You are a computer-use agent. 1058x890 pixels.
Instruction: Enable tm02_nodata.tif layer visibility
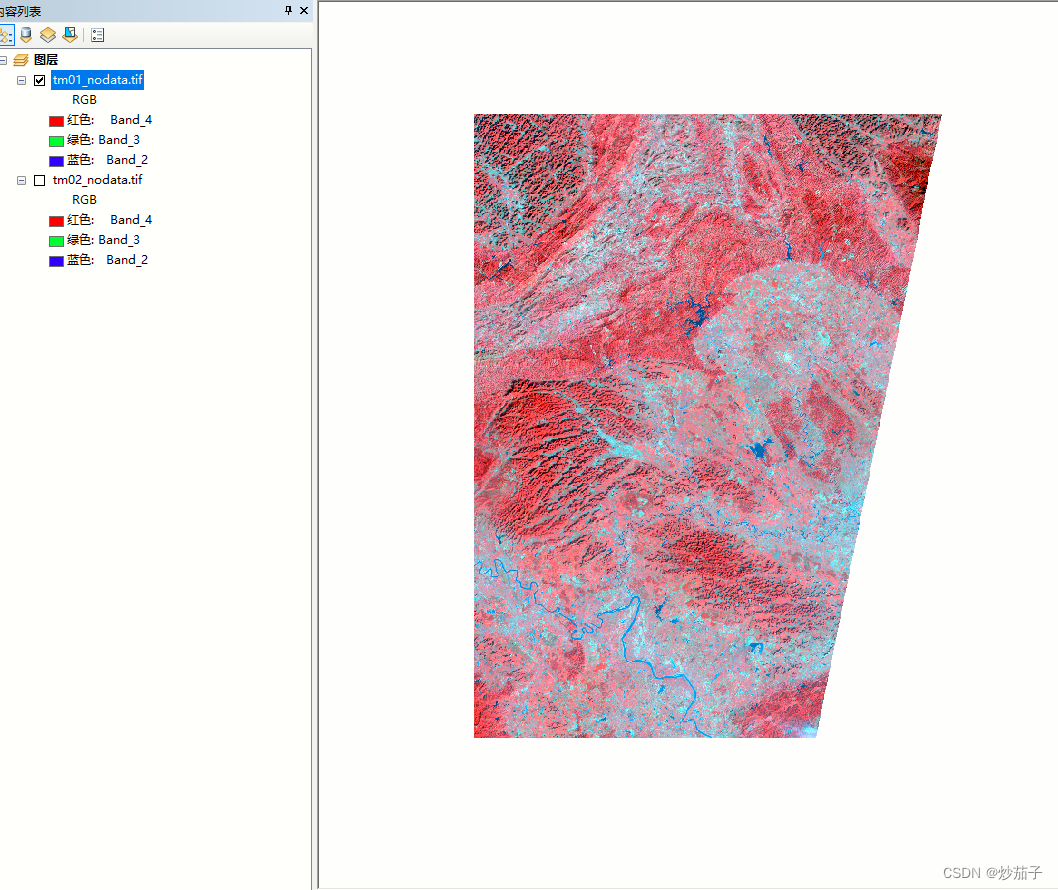40,180
